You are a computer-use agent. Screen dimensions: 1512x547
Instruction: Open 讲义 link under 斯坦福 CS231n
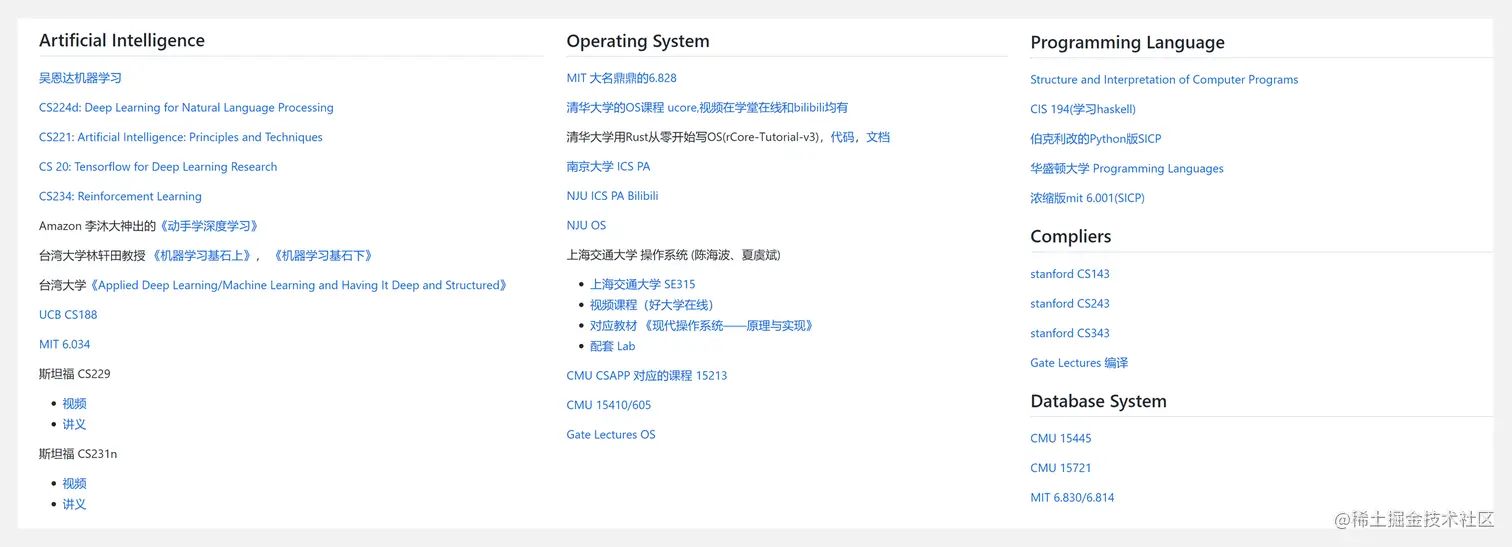[x=74, y=505]
